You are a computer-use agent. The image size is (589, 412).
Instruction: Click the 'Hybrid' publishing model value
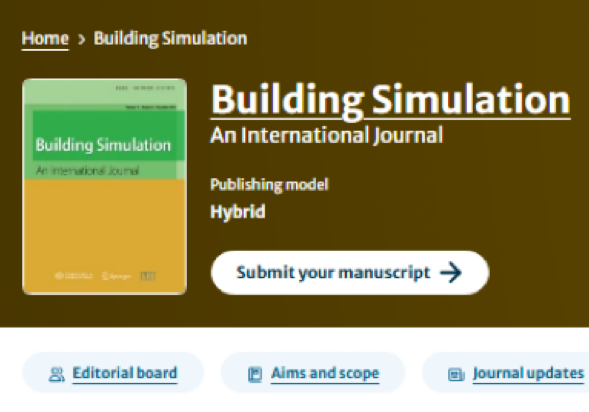pos(238,212)
